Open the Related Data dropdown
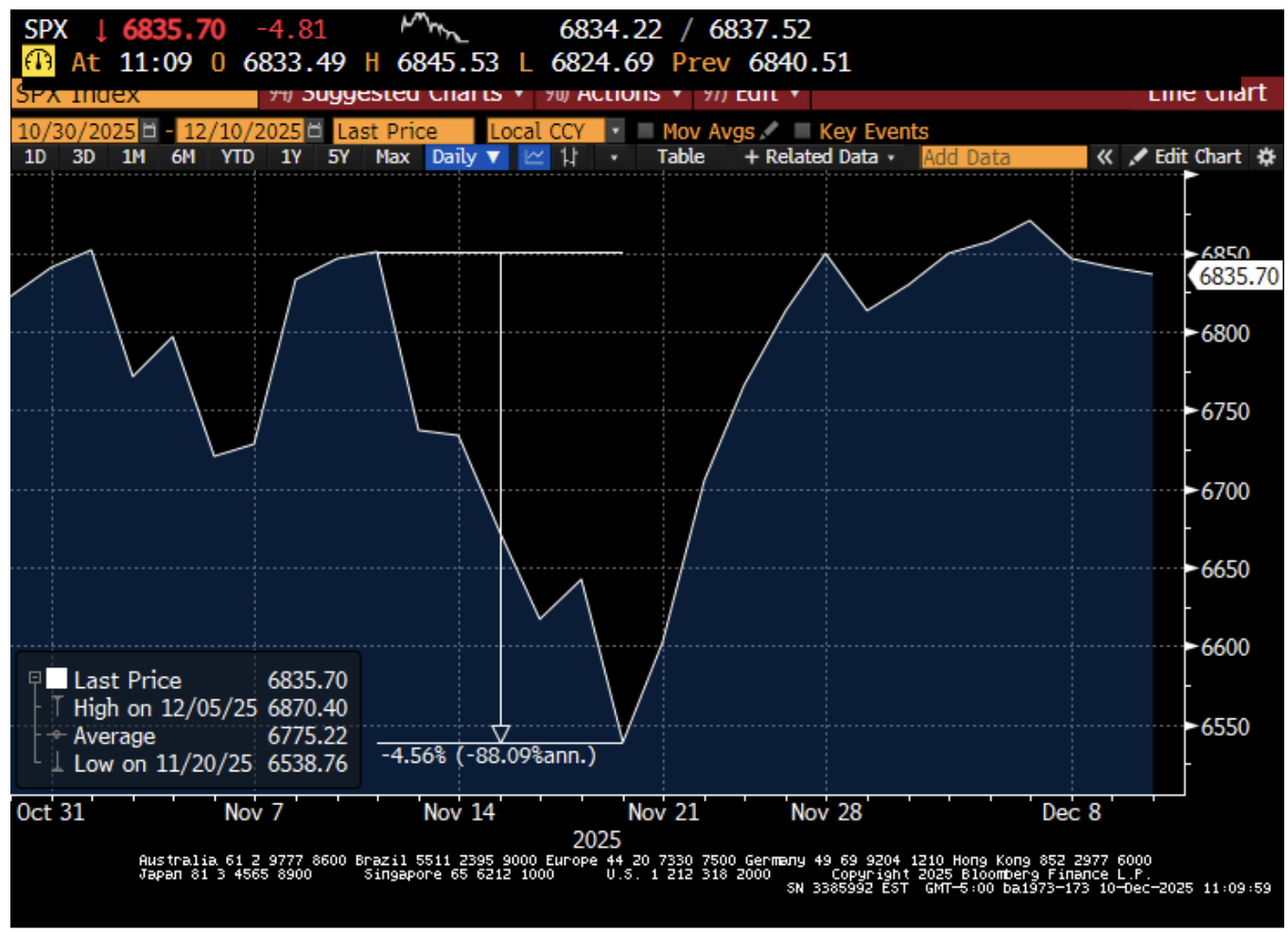Image resolution: width=1288 pixels, height=932 pixels. tap(893, 157)
